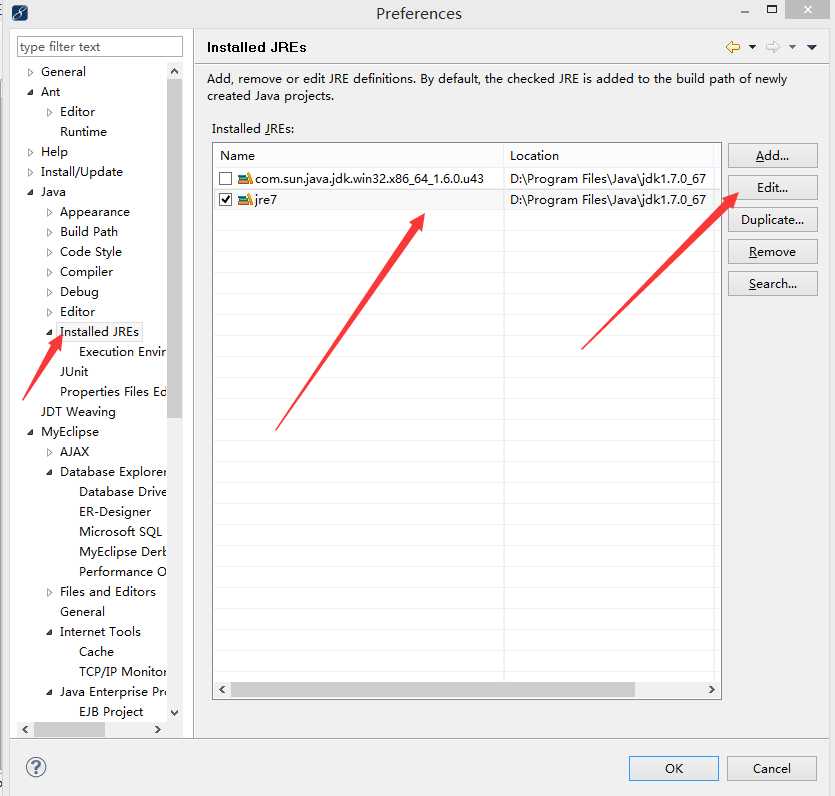This screenshot has height=796, width=835.
Task: Click the JRE library icon beside jre7
Action: point(245,200)
